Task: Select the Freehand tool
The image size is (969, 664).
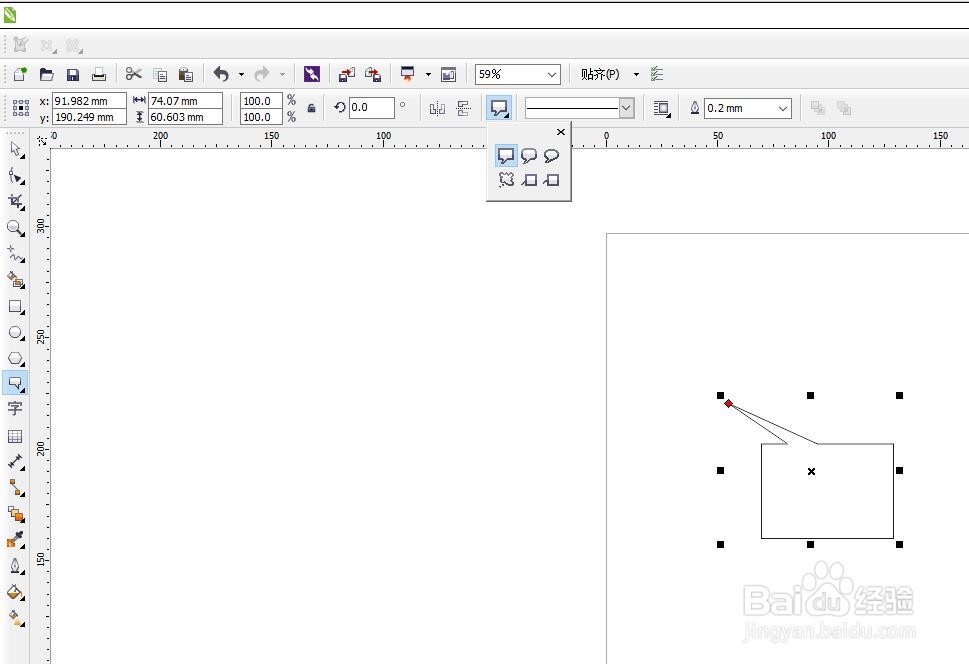Action: point(16,254)
